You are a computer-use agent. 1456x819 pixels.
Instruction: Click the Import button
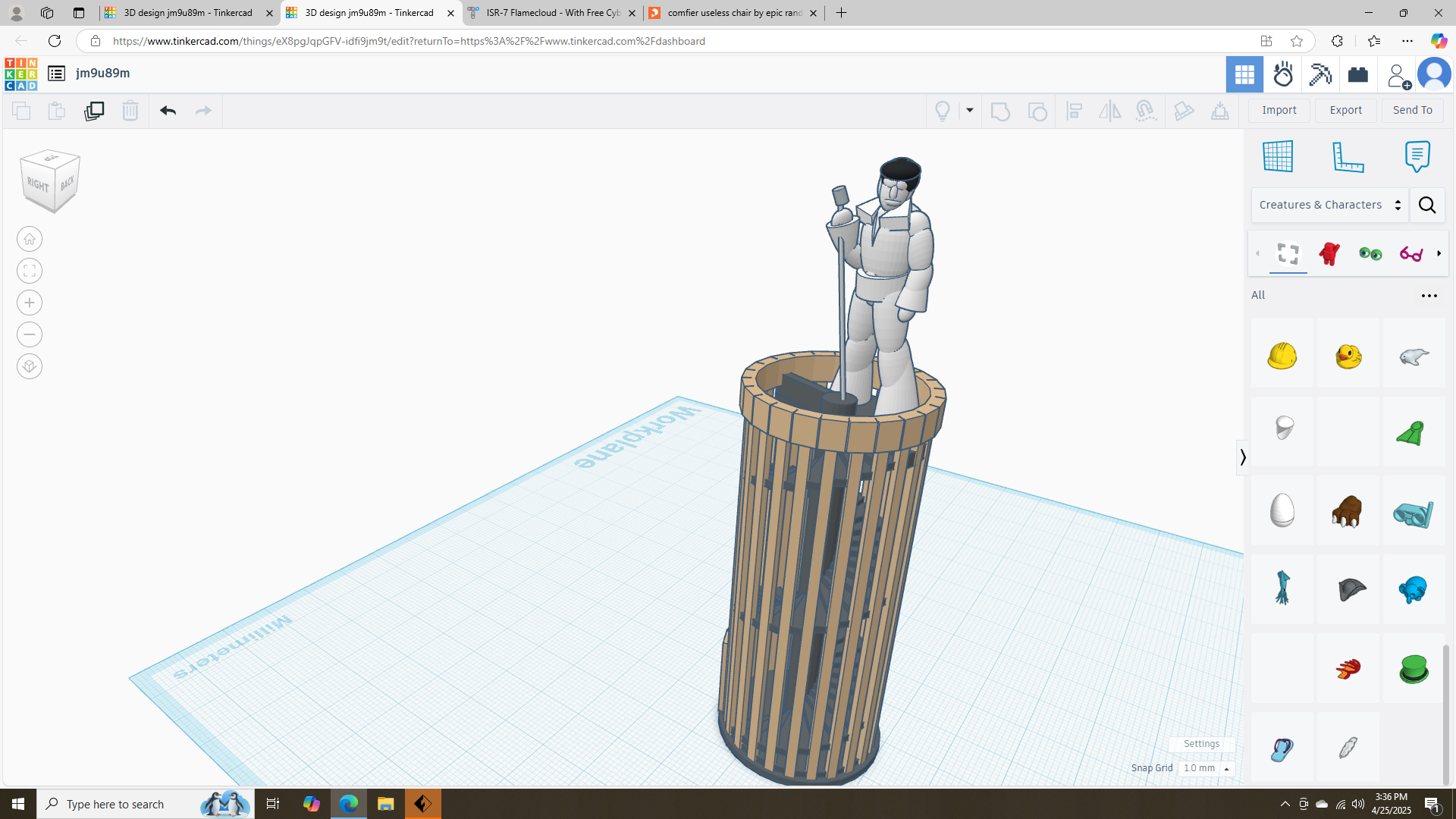tap(1279, 110)
